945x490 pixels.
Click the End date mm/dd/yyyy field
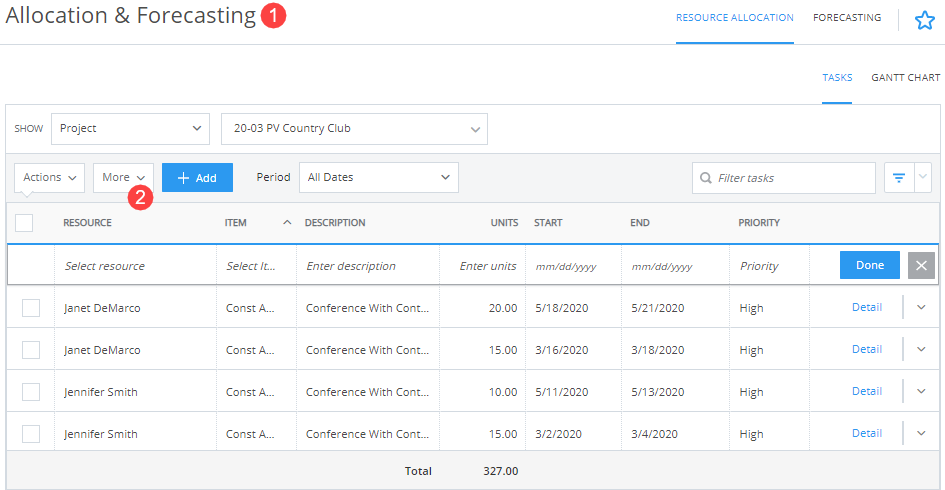point(675,266)
